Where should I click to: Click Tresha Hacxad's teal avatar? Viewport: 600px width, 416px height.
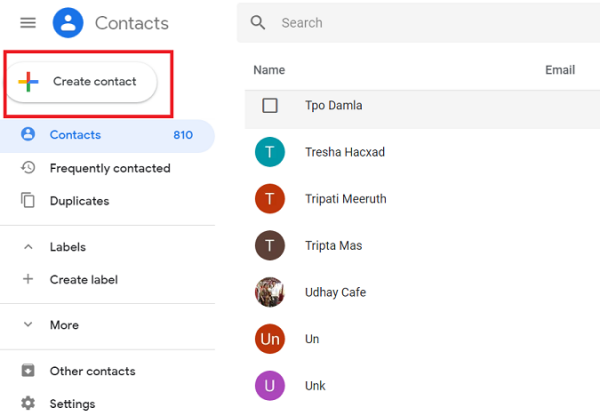click(x=270, y=152)
